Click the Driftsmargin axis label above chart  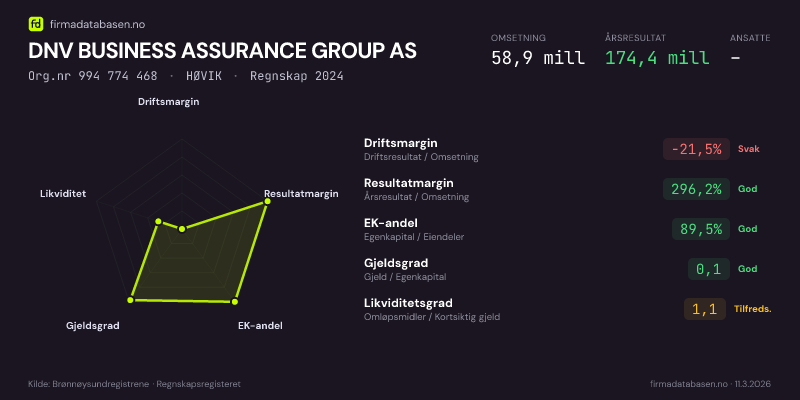coord(168,101)
